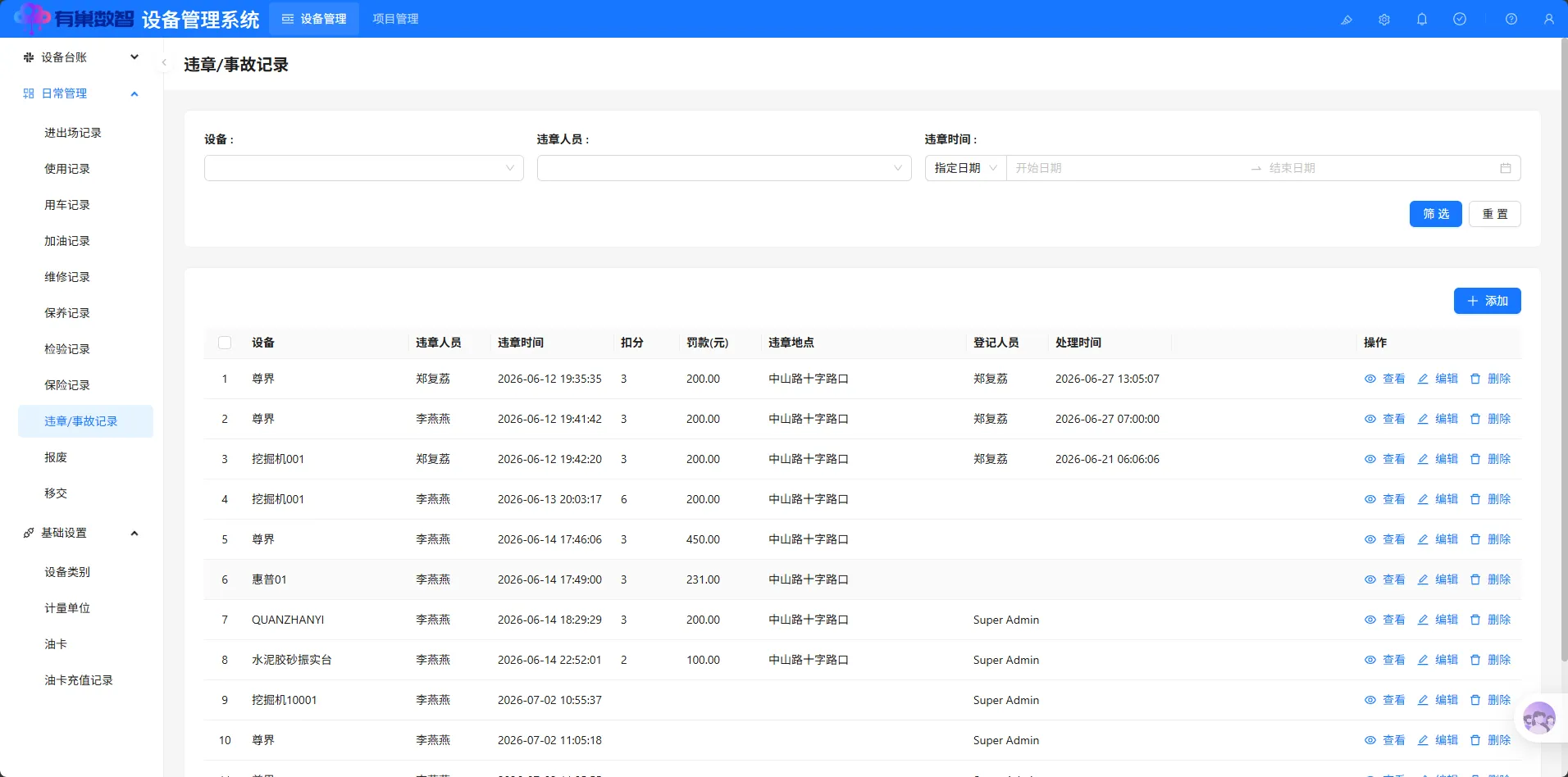Delete the 挖掘机10001 record
The height and width of the screenshot is (777, 1568).
click(1490, 700)
